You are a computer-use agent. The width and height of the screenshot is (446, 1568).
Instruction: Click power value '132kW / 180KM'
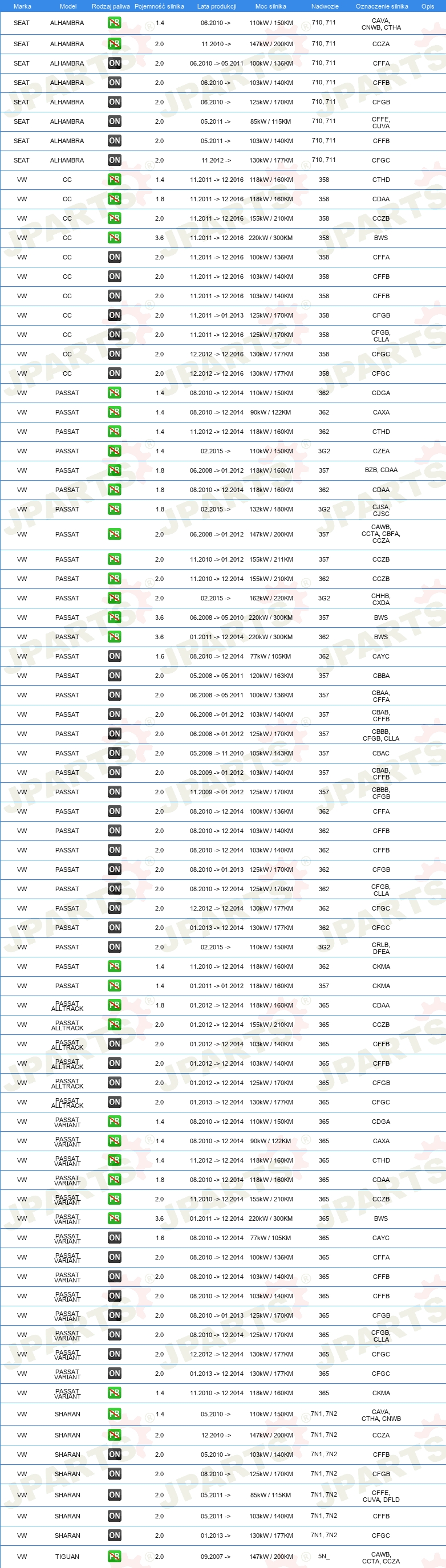point(271,510)
